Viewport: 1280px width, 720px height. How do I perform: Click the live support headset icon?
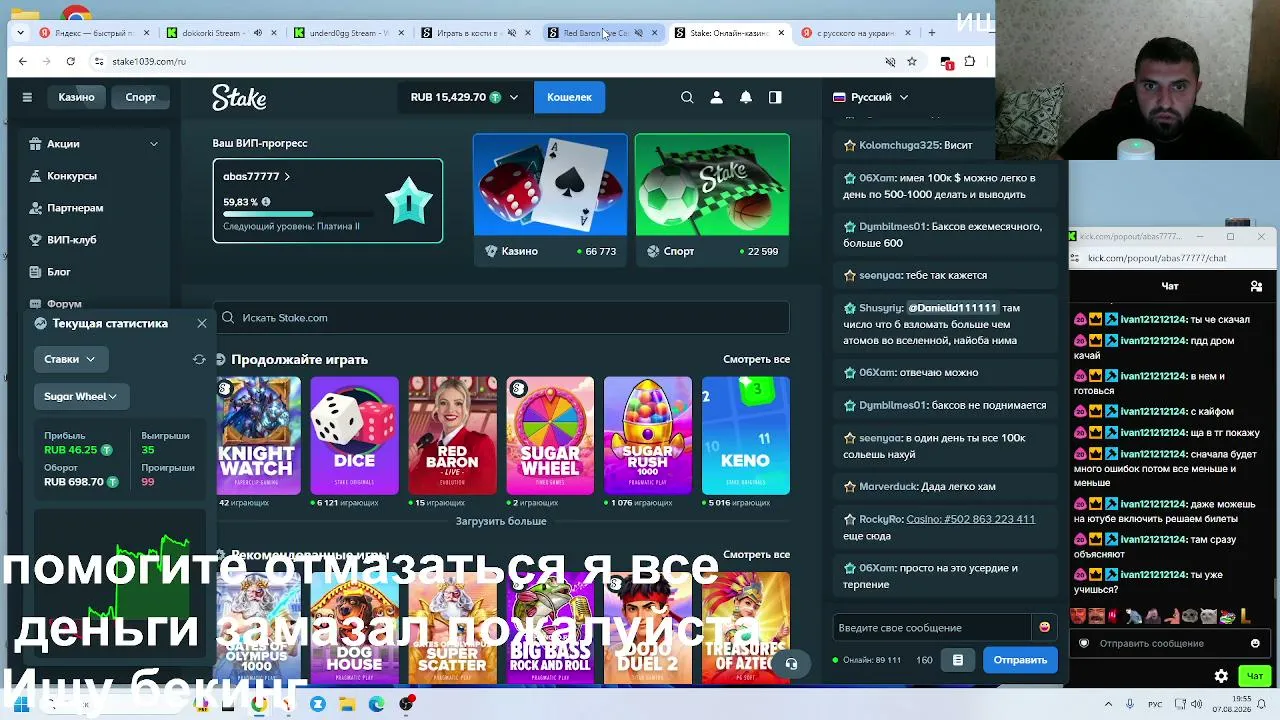(x=791, y=663)
